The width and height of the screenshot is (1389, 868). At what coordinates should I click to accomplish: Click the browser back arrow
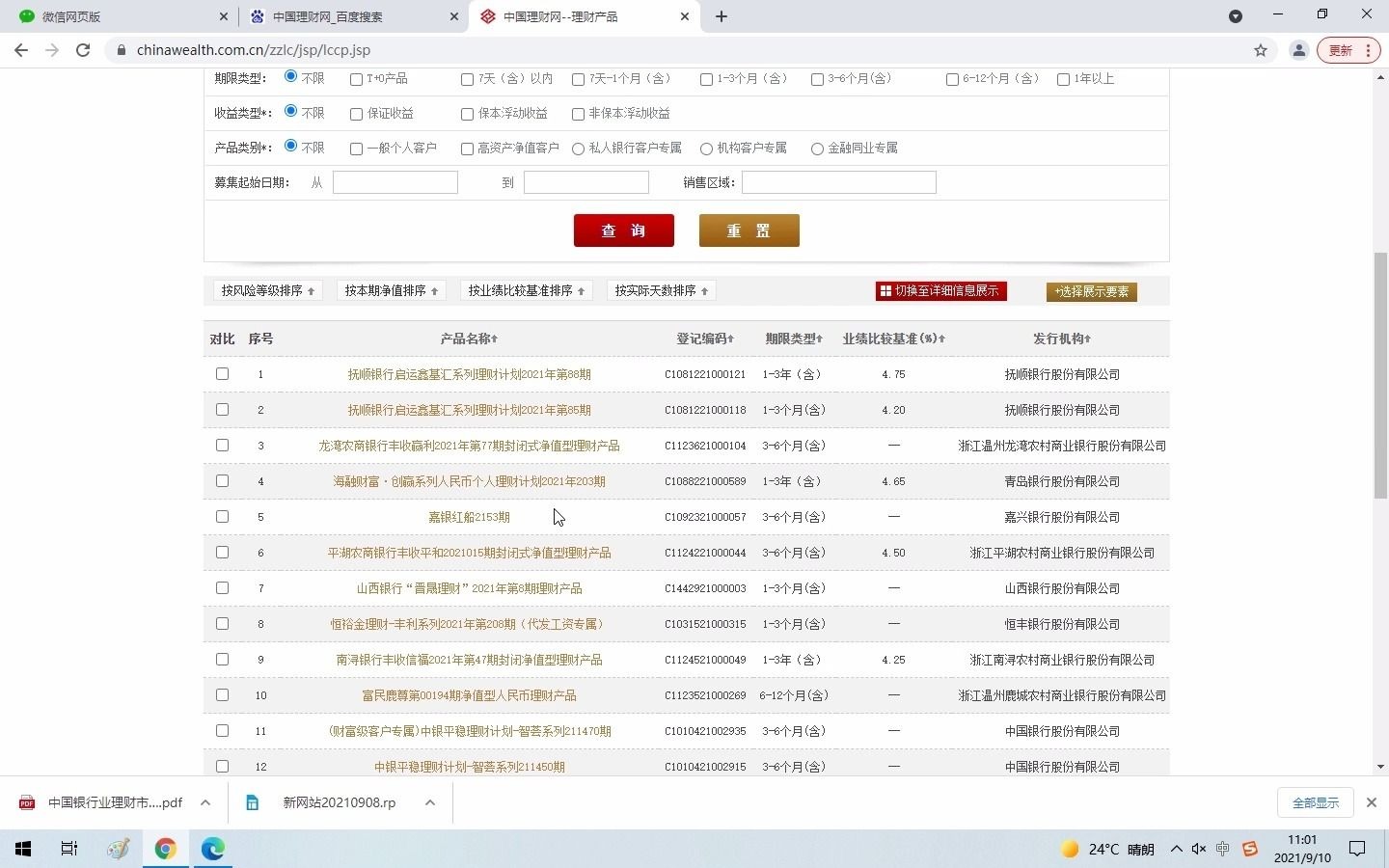[x=21, y=50]
